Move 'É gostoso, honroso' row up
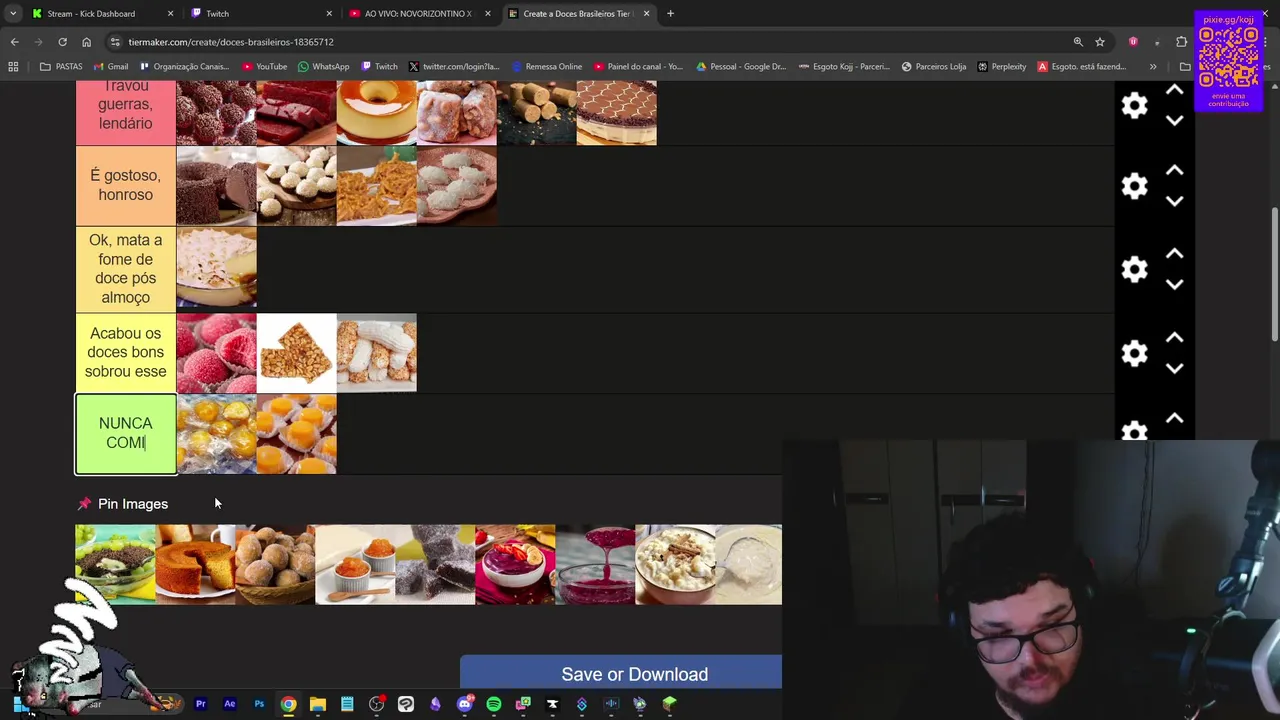Screen dimensions: 1280x720 1175,171
